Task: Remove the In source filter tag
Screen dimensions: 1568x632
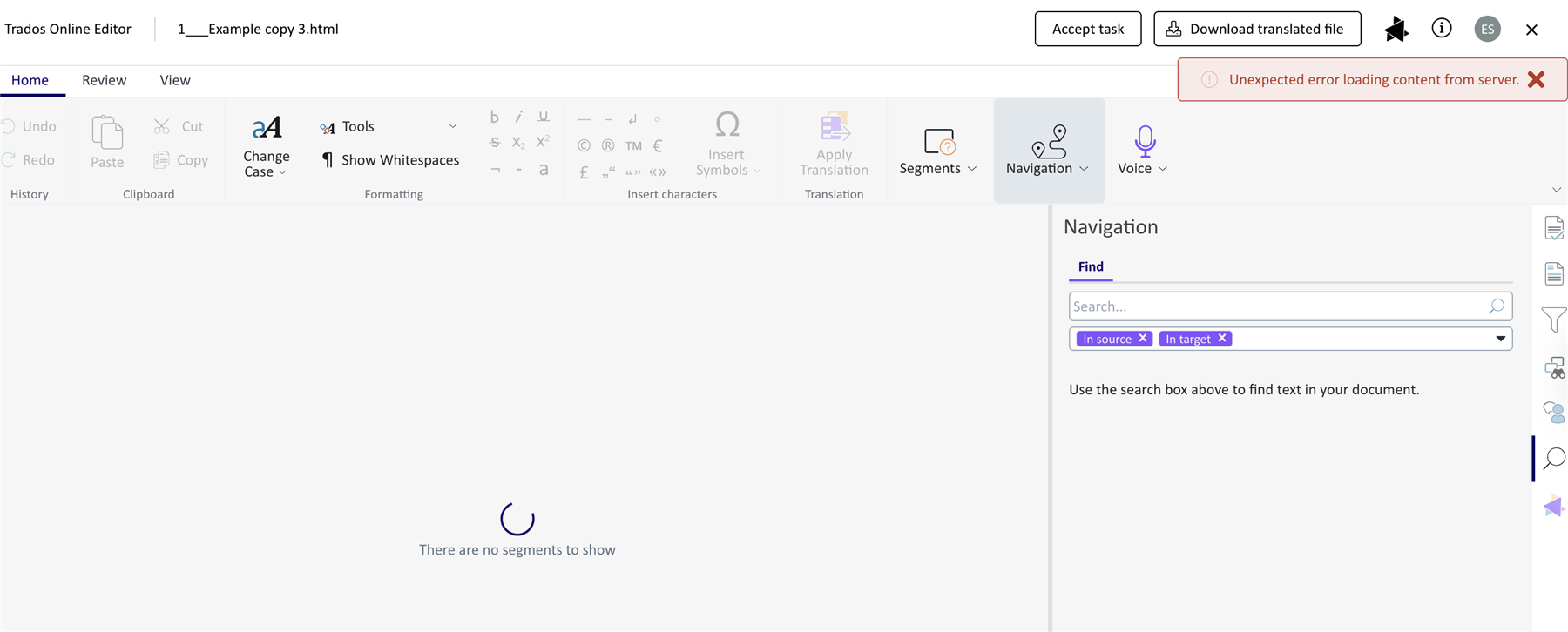Action: tap(1143, 339)
